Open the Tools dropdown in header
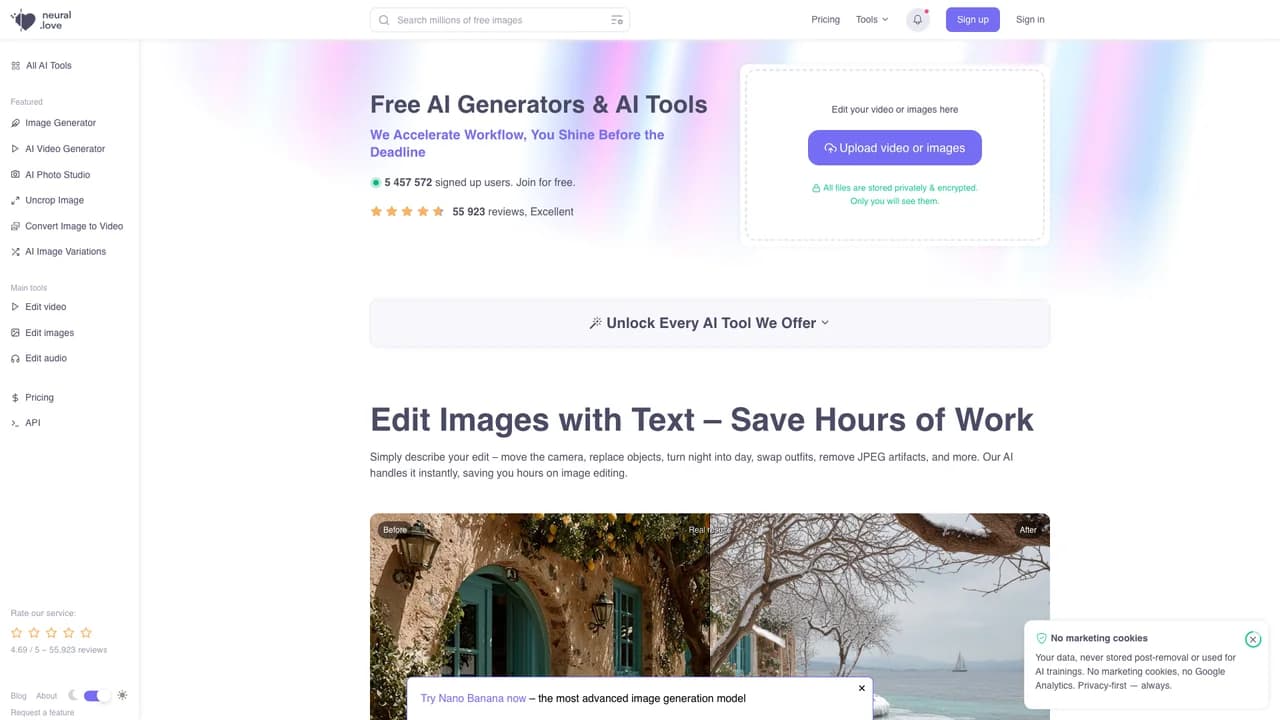 pos(872,20)
